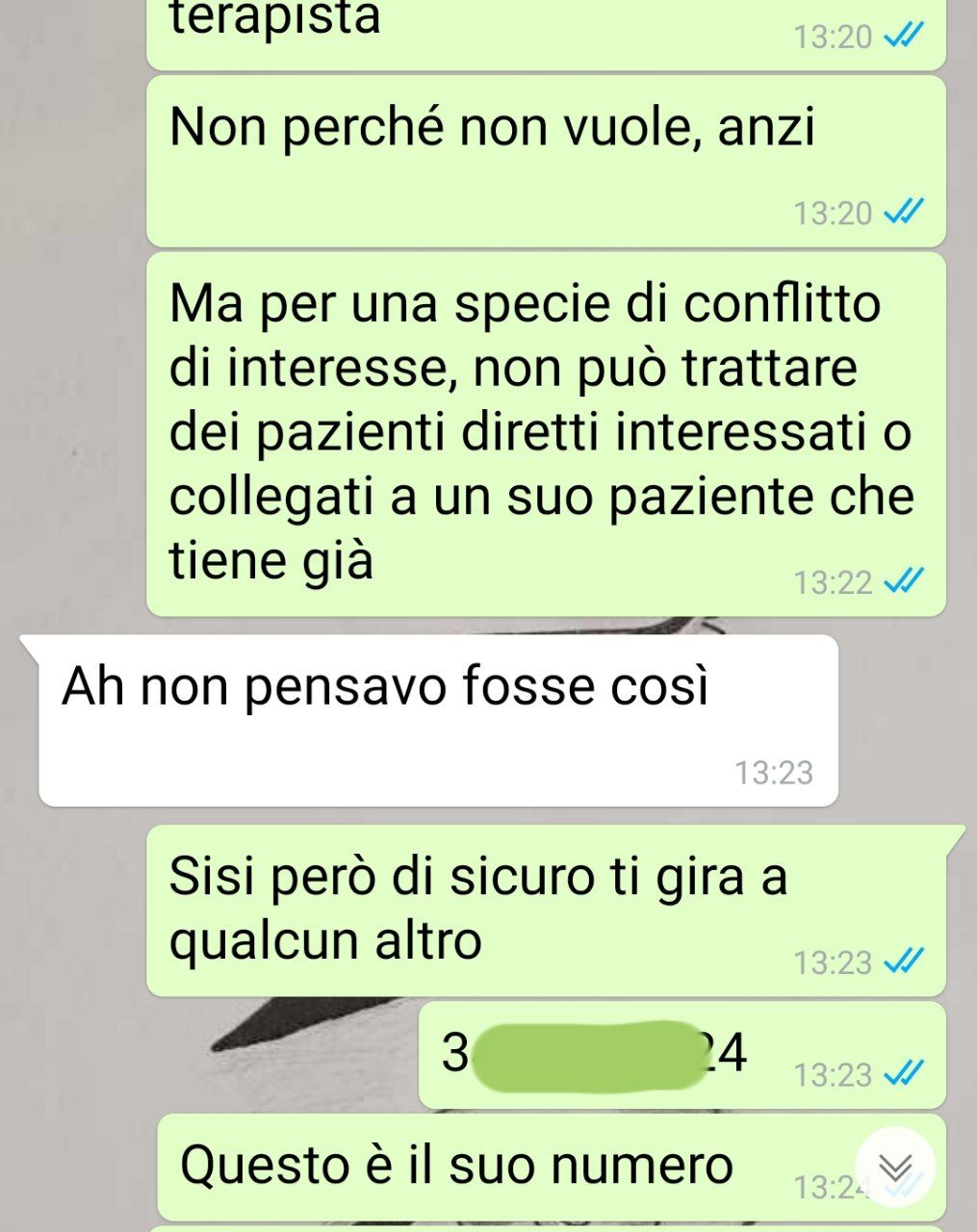This screenshot has width=977, height=1232.
Task: Tap the scroll-to-bottom double chevron button
Action: tap(894, 1168)
